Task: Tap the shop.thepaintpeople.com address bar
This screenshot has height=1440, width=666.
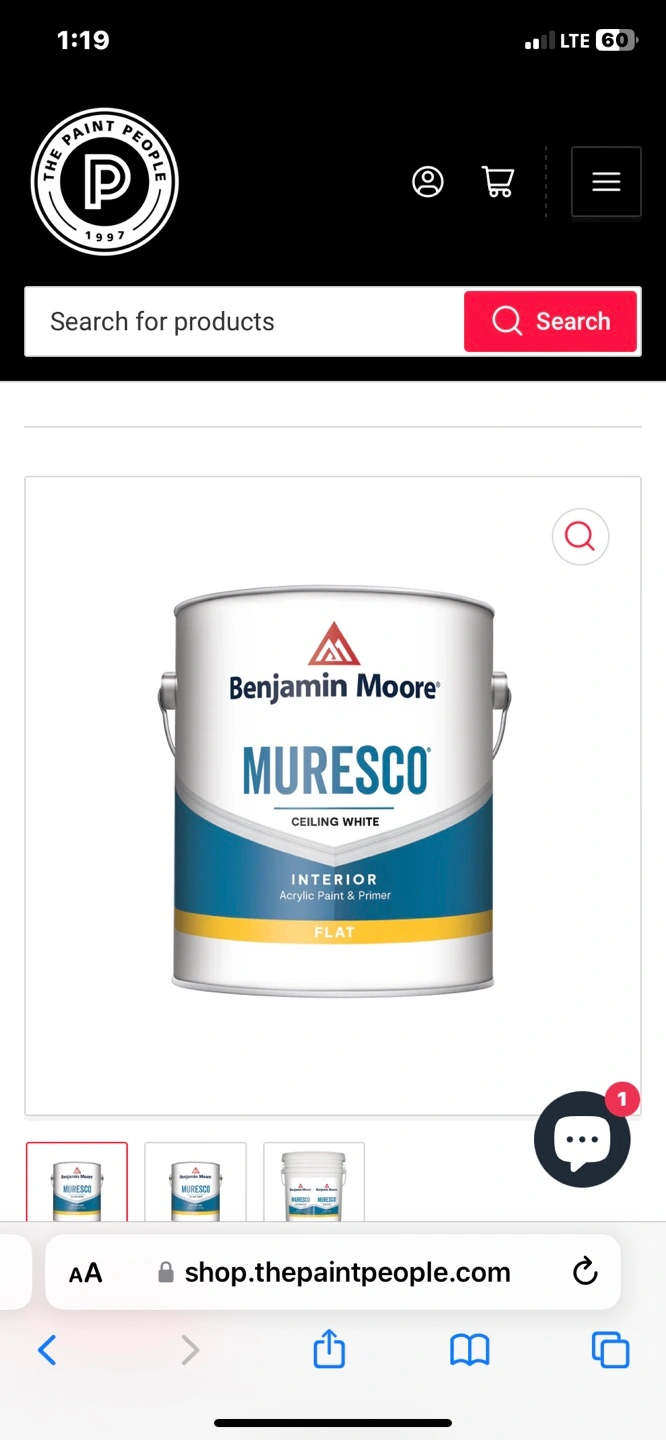Action: 334,1273
